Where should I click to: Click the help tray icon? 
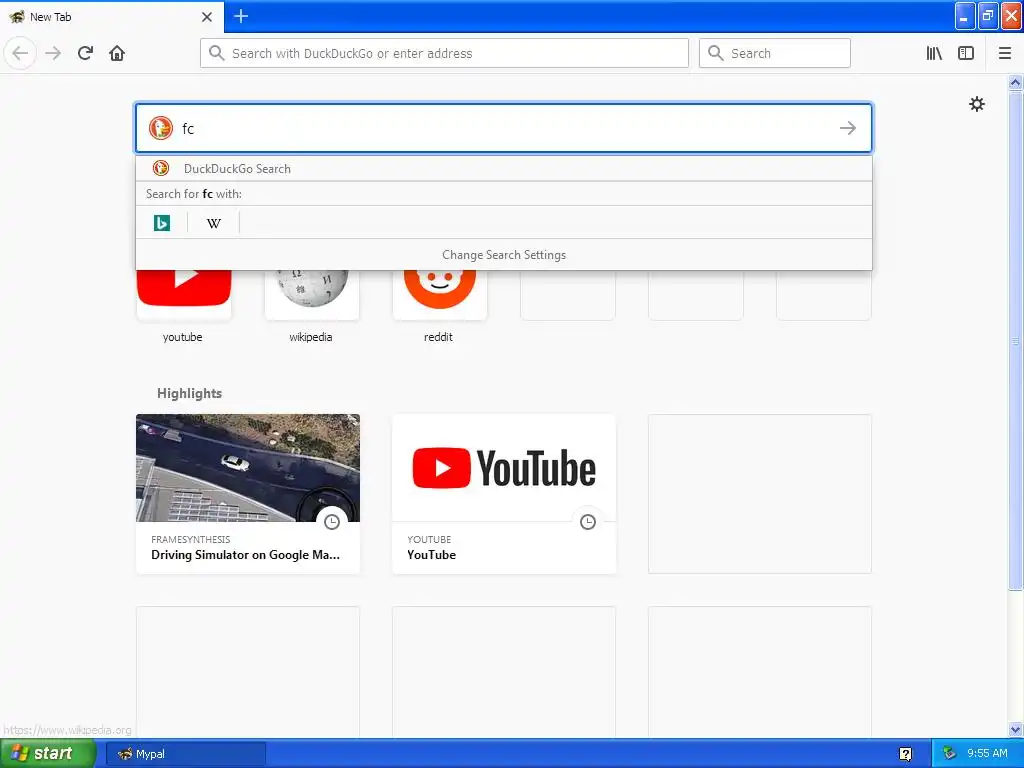click(x=905, y=754)
